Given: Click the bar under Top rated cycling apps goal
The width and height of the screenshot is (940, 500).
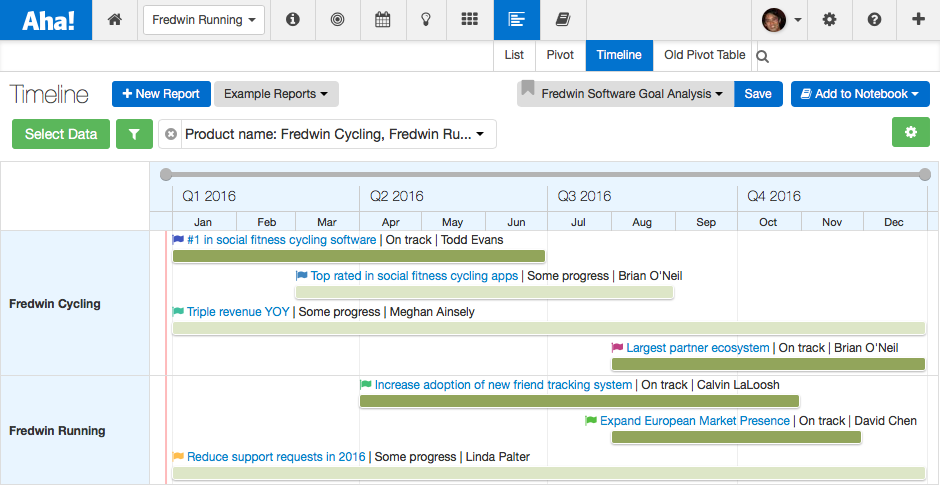Looking at the screenshot, I should [x=484, y=292].
